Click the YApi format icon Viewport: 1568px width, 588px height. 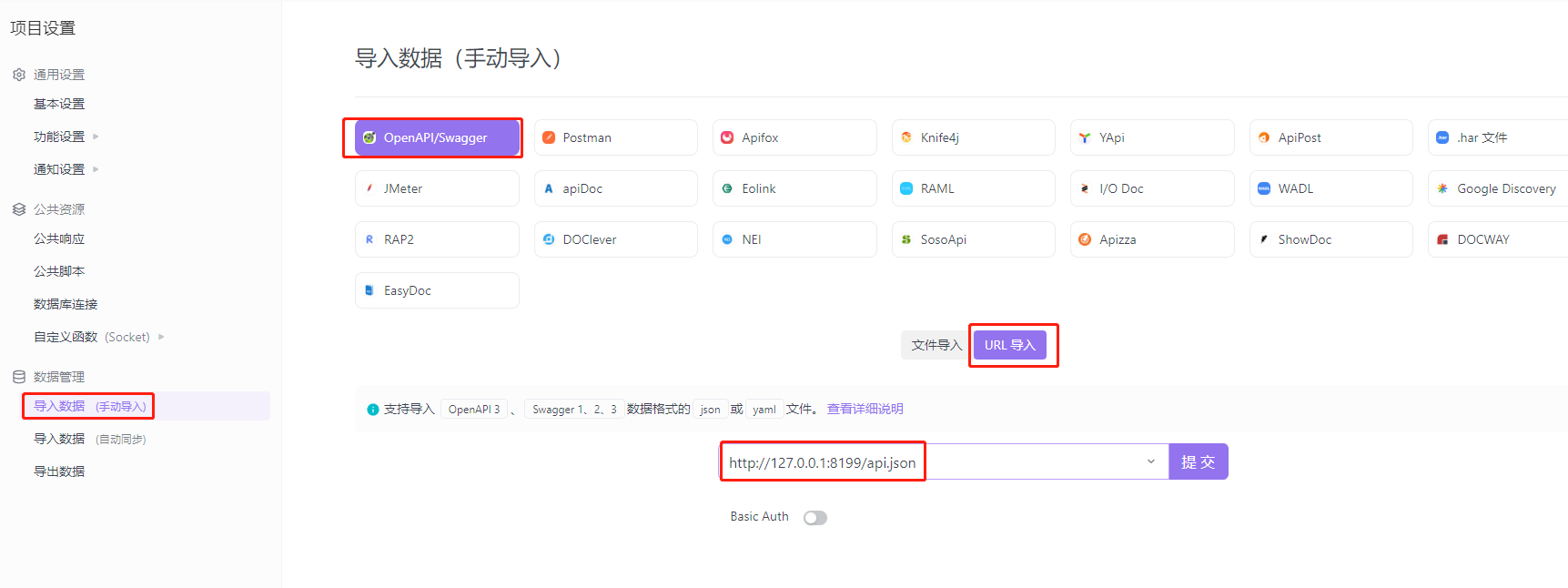1085,137
